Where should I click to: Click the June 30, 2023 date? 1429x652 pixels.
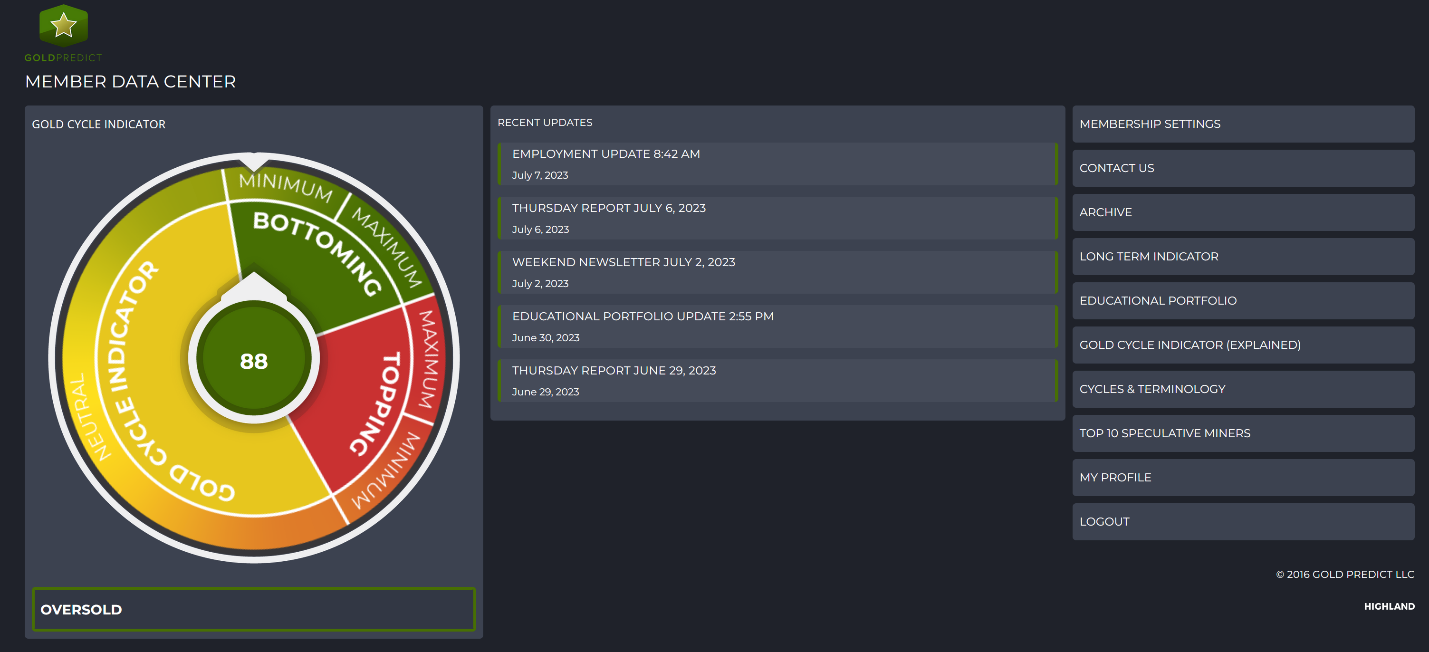546,337
